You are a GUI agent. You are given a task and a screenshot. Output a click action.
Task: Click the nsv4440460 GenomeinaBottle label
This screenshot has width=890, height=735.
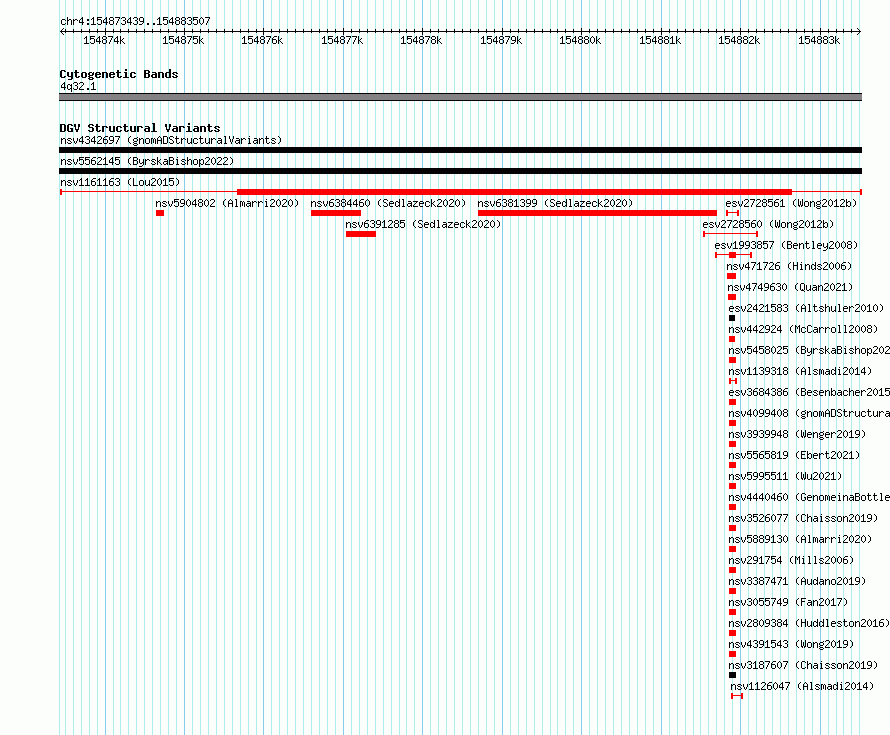[809, 497]
